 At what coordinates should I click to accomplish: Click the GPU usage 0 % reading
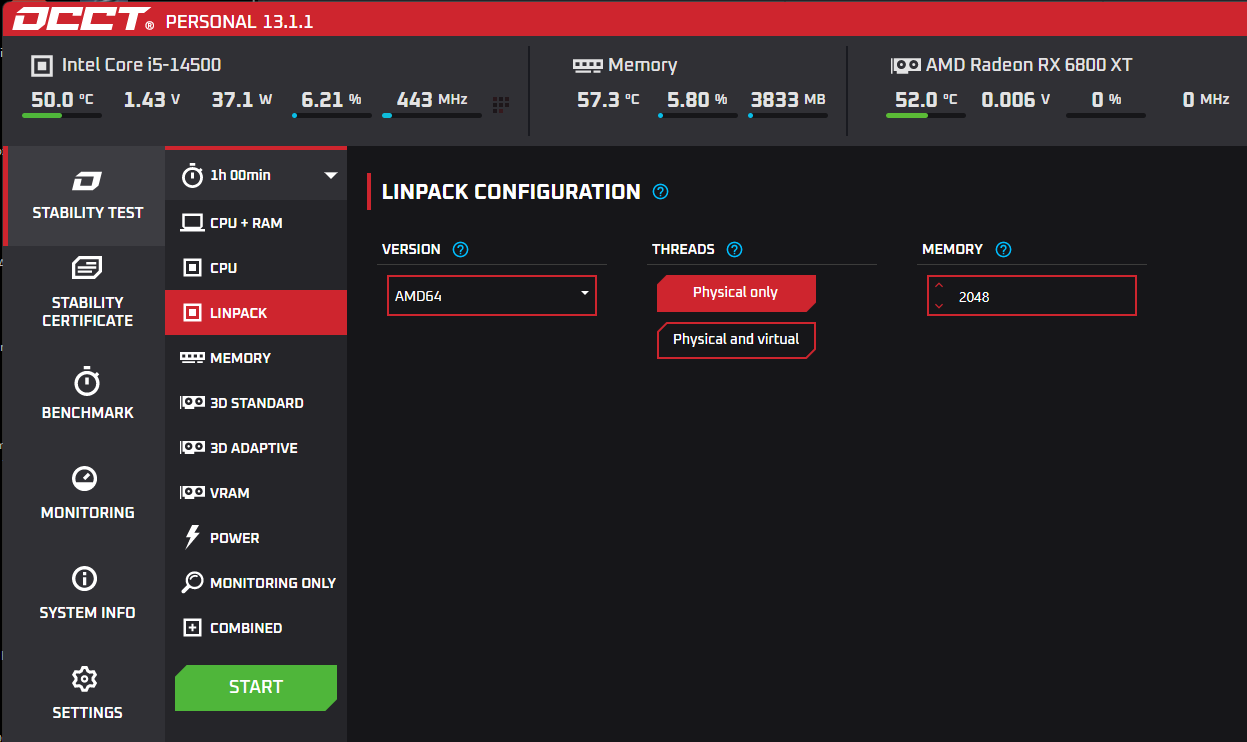1106,100
